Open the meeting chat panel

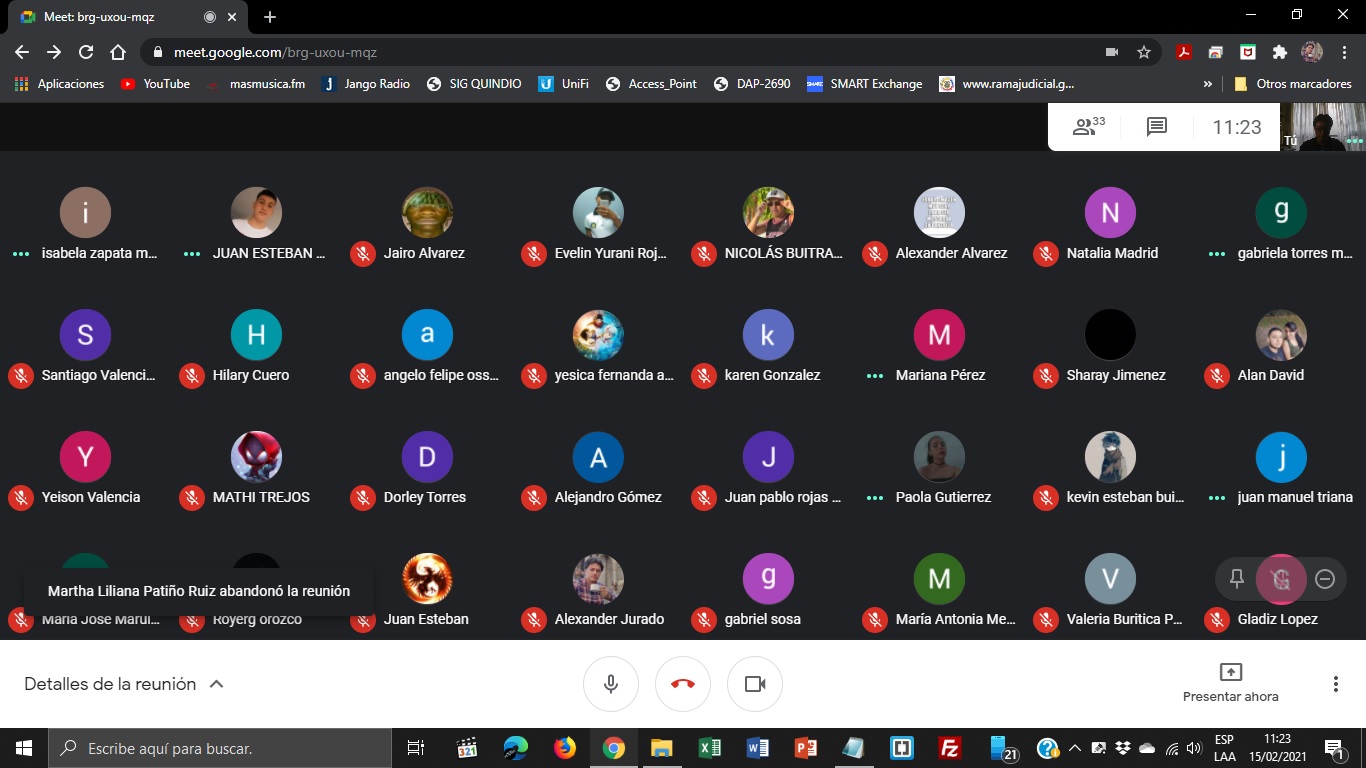click(x=1156, y=127)
